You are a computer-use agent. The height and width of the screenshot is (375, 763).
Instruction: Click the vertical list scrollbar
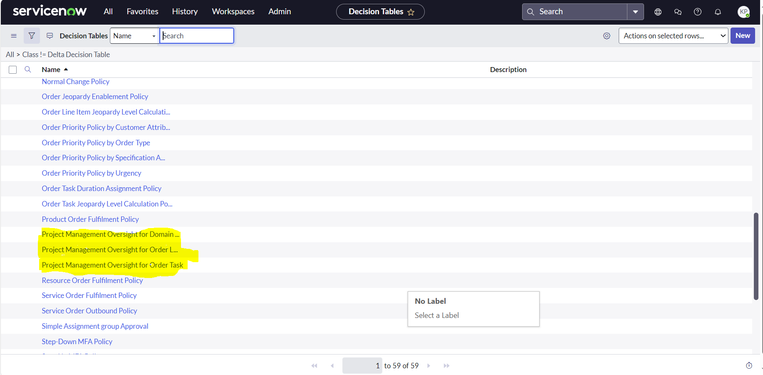coord(756,255)
